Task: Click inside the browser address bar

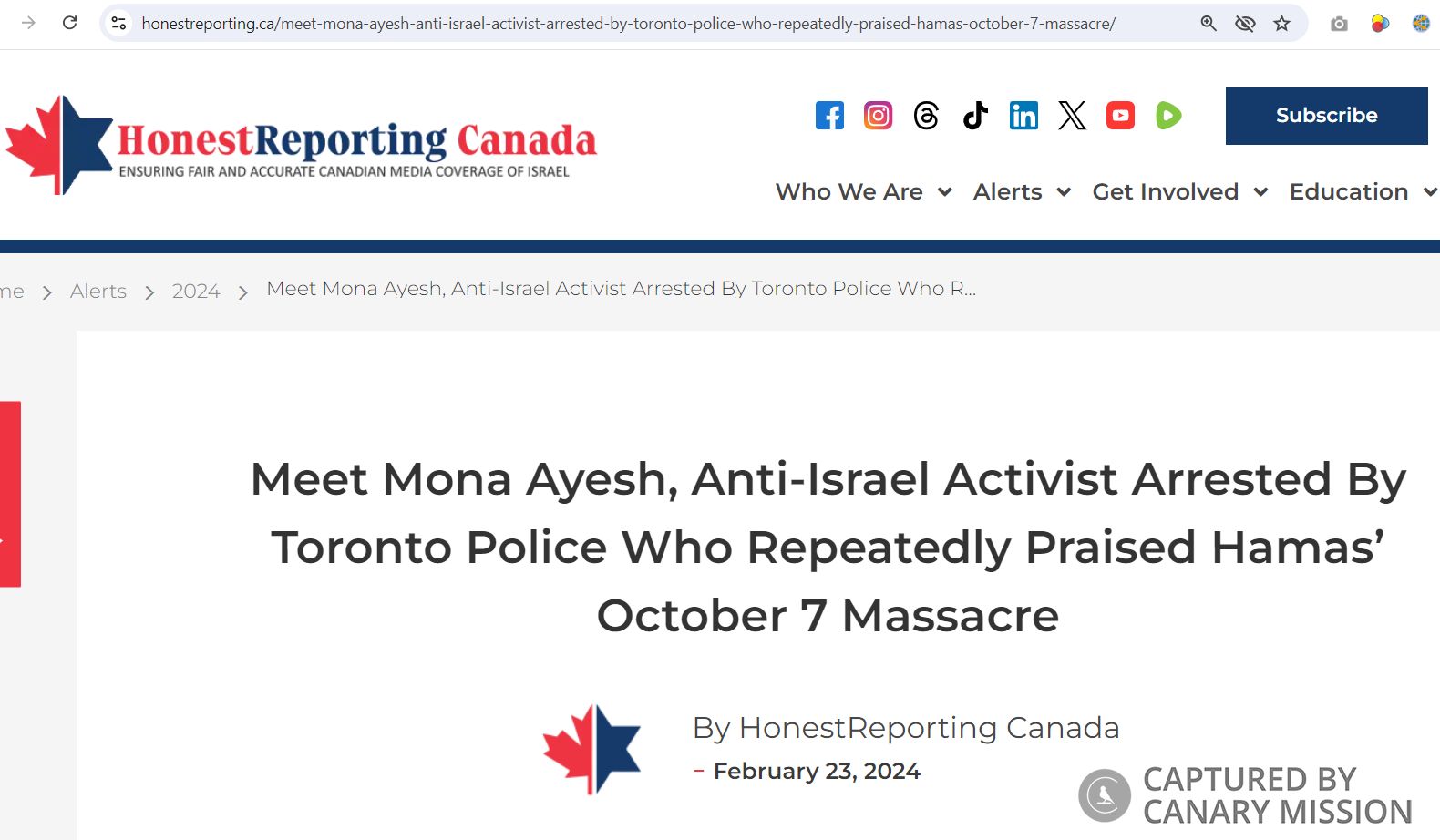Action: [x=638, y=24]
